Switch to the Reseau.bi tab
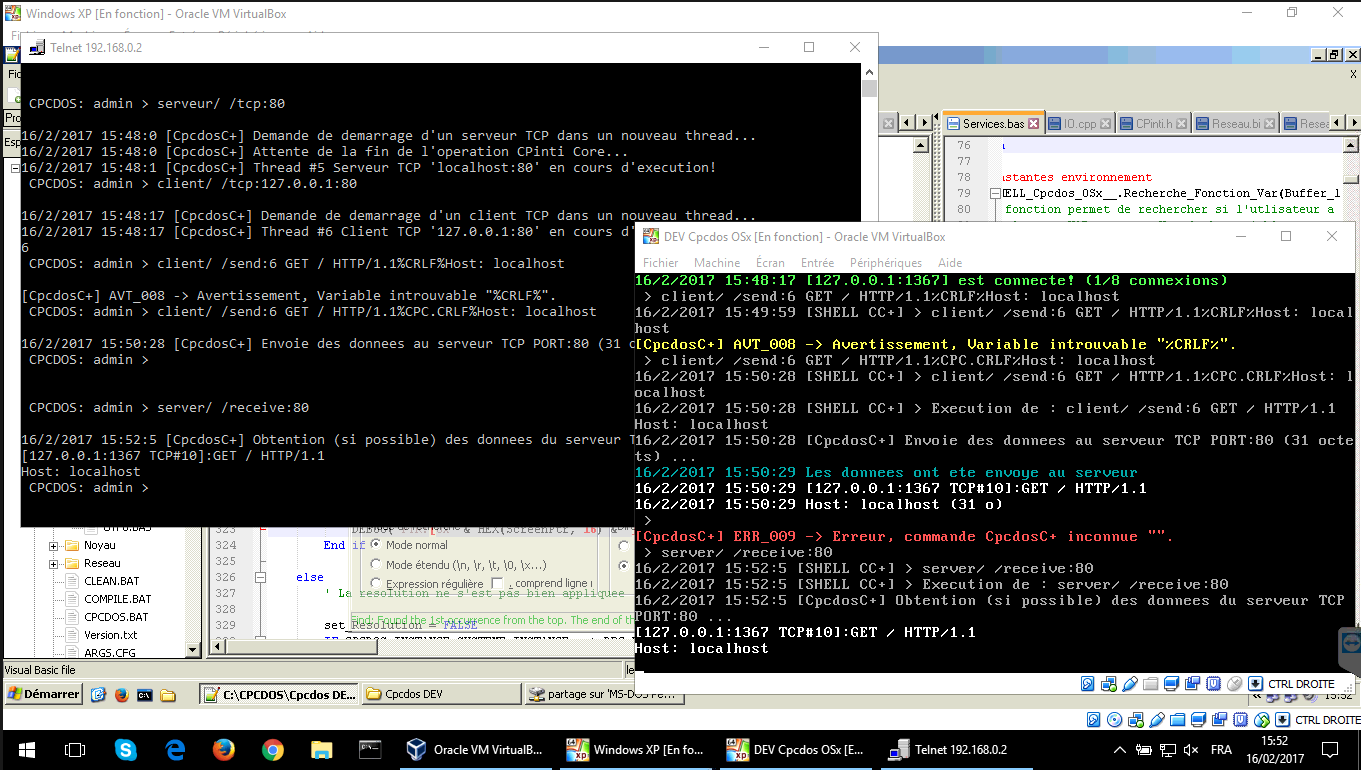 point(1235,123)
